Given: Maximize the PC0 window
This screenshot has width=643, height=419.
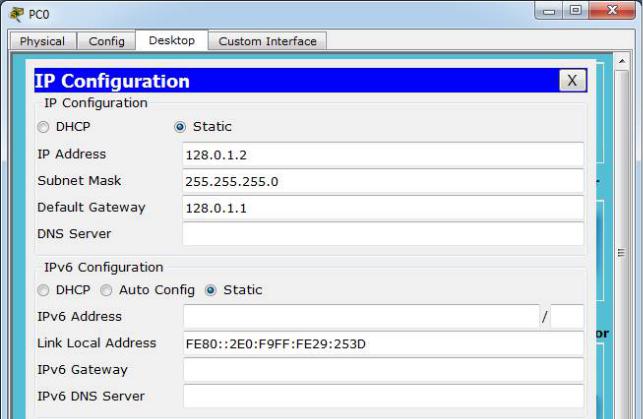Looking at the screenshot, I should pyautogui.click(x=576, y=10).
